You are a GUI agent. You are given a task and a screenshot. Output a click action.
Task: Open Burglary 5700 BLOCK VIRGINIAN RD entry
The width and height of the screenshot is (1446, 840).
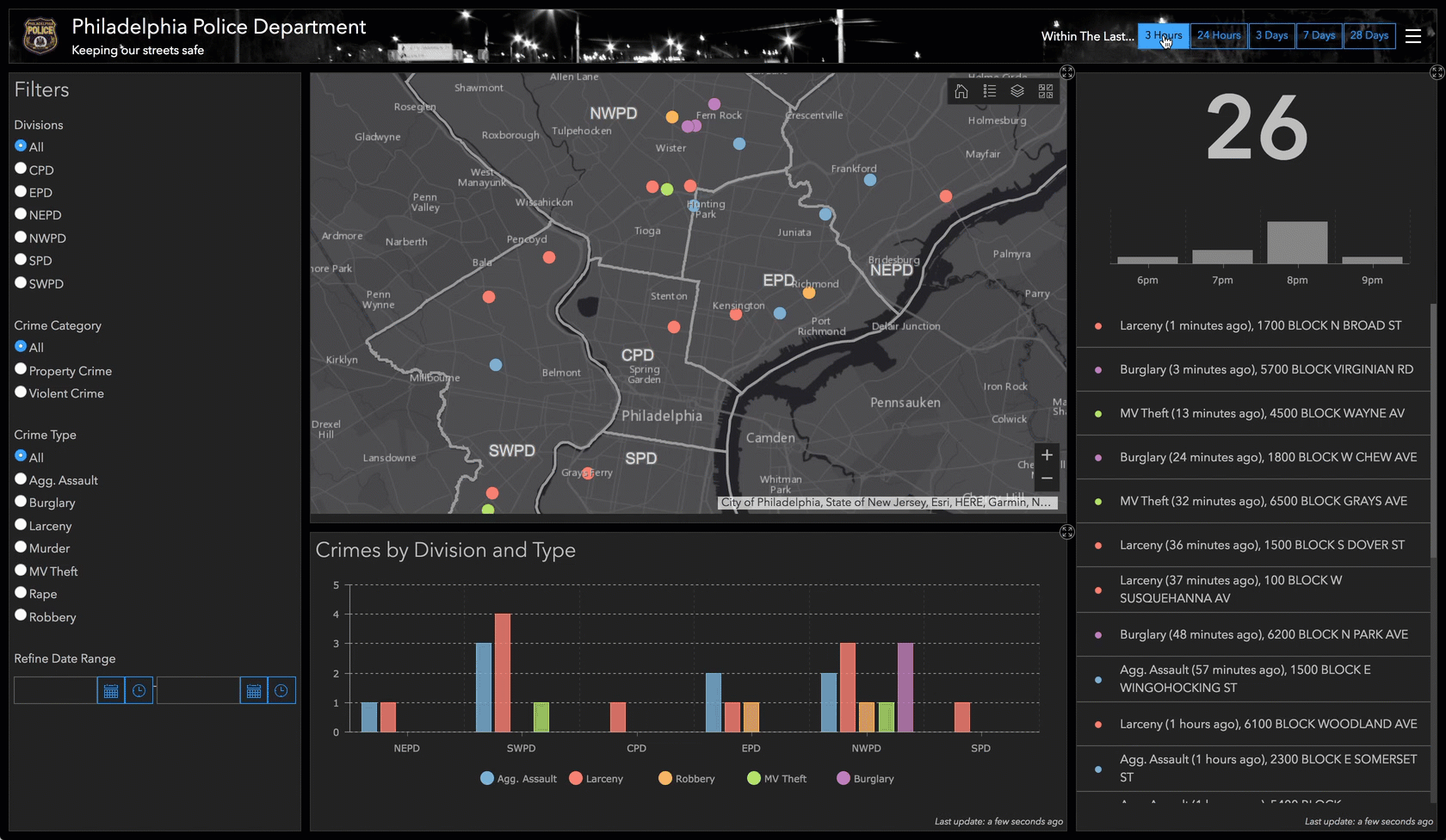click(x=1253, y=369)
